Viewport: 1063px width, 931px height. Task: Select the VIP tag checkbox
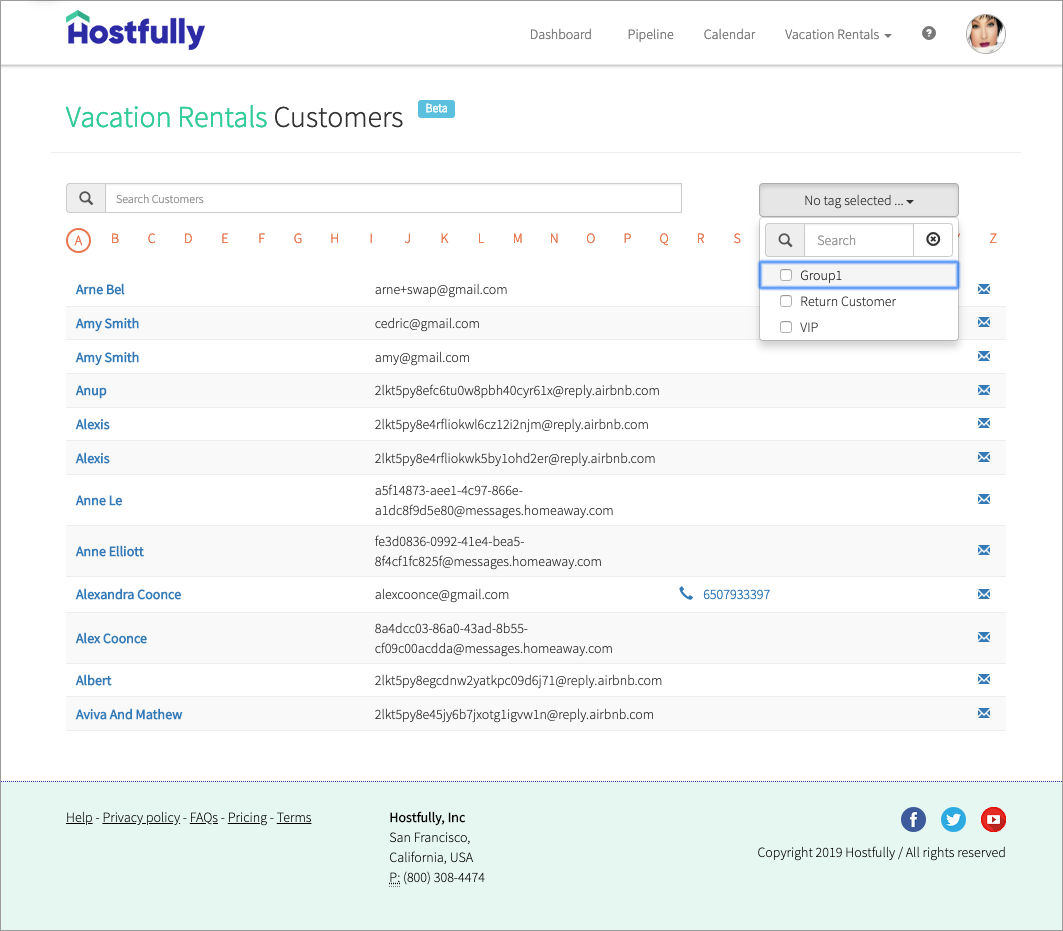(x=786, y=326)
